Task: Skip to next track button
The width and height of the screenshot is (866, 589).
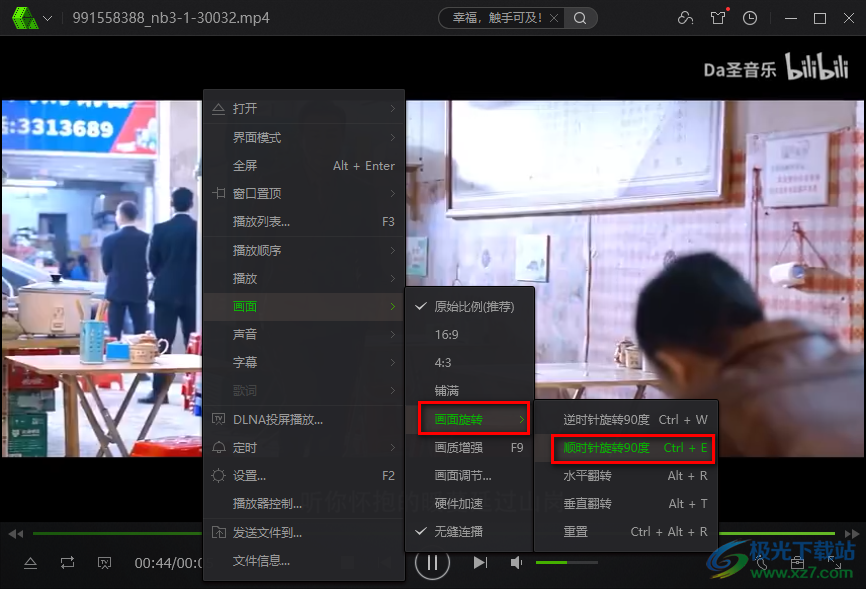Action: (x=480, y=562)
